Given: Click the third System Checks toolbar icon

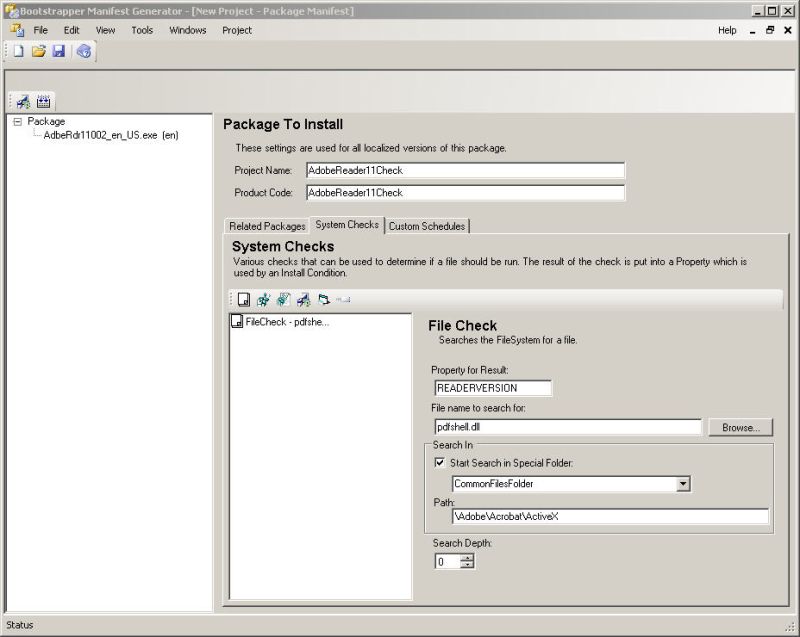Looking at the screenshot, I should coord(284,299).
